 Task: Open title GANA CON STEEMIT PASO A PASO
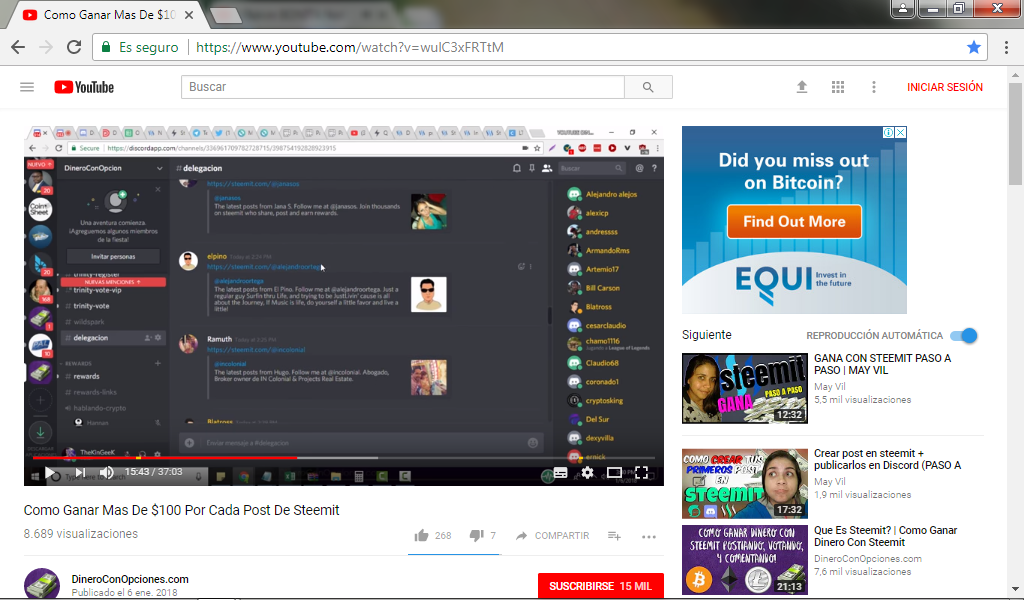882,364
